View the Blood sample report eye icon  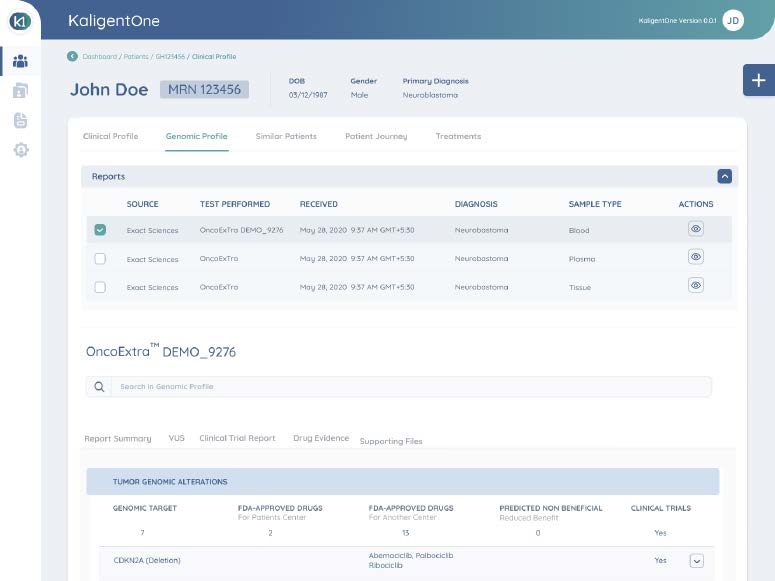click(696, 229)
